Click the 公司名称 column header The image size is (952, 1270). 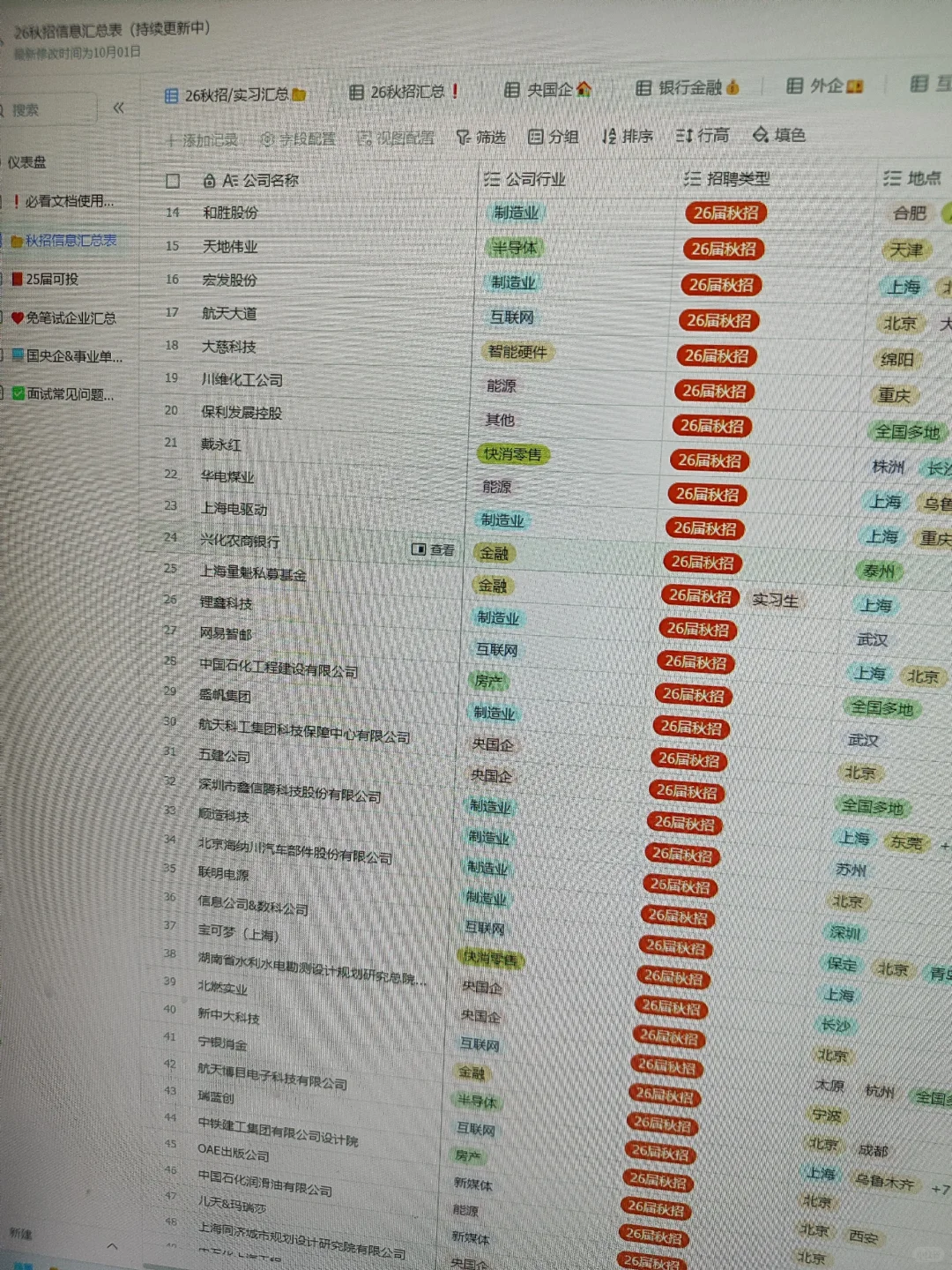[x=260, y=180]
